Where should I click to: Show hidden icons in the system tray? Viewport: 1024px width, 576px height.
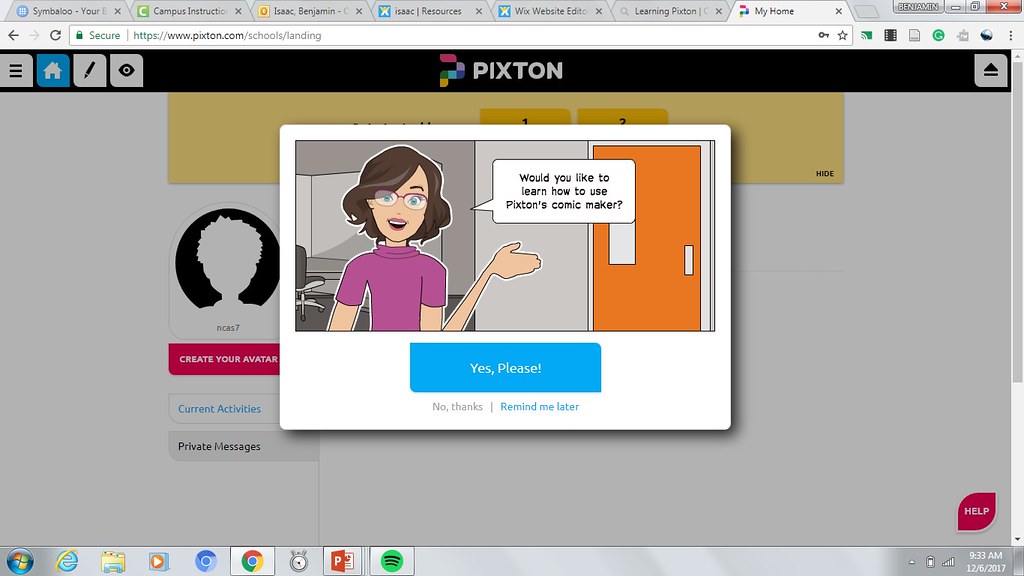[911, 560]
